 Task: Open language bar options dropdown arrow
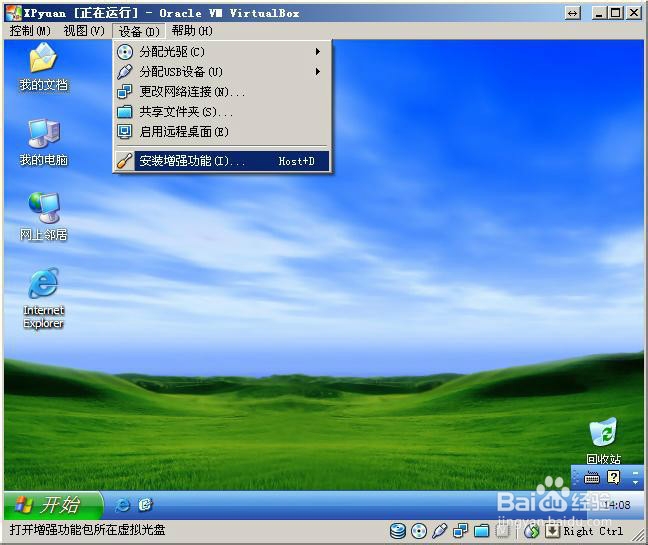(635, 483)
